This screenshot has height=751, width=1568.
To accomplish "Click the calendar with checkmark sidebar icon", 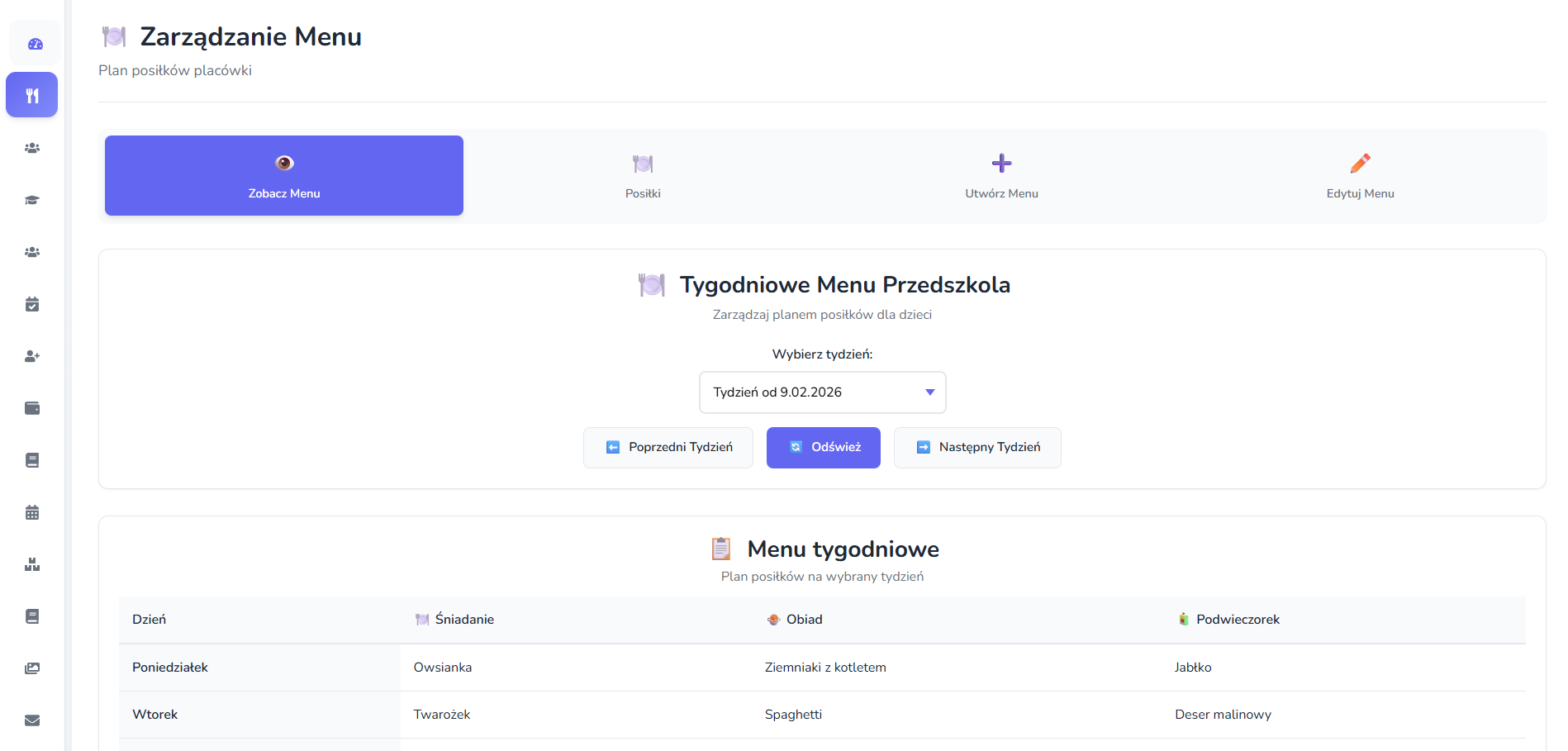I will tap(32, 304).
